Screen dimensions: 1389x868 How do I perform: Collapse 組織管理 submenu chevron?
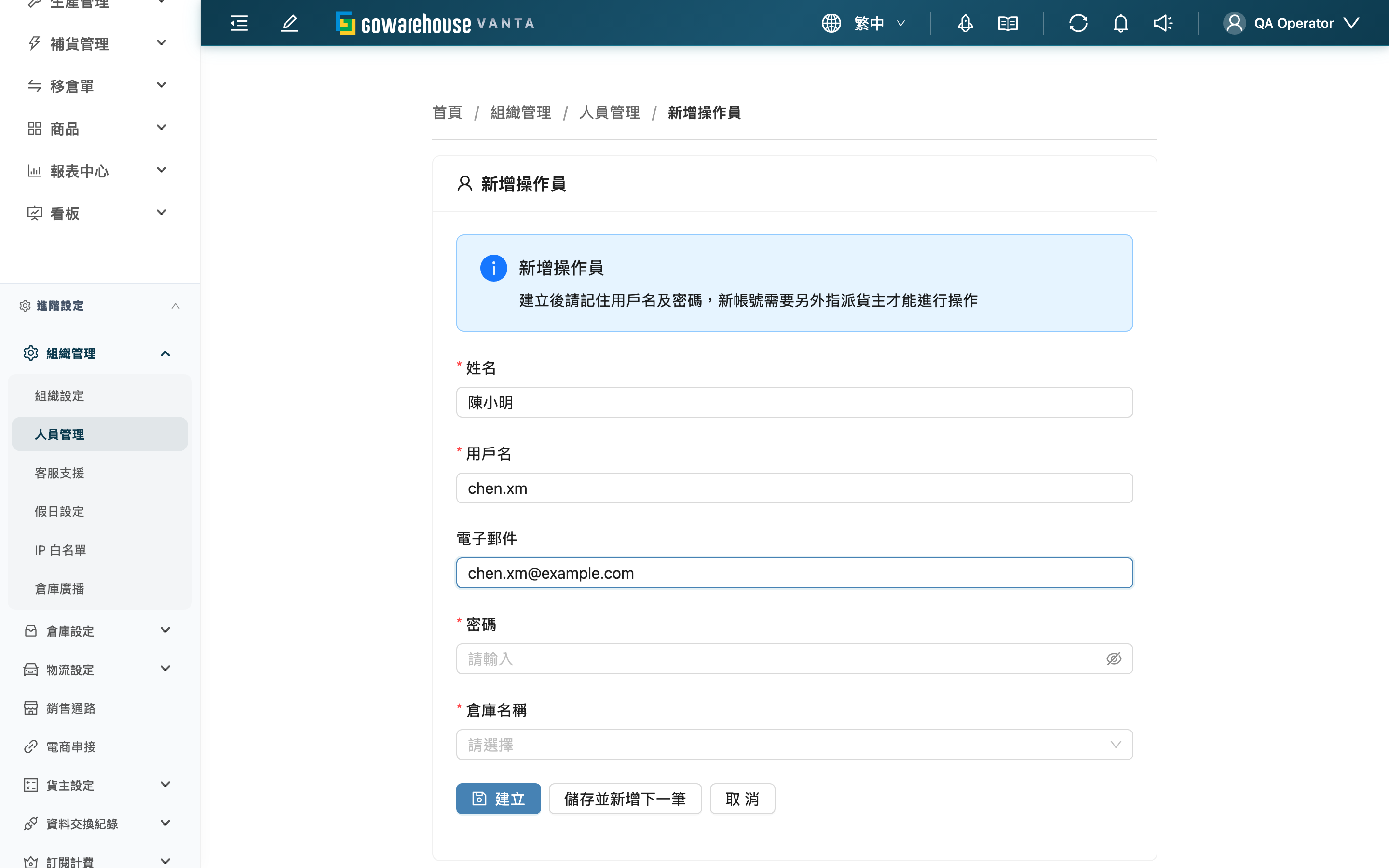(x=165, y=353)
